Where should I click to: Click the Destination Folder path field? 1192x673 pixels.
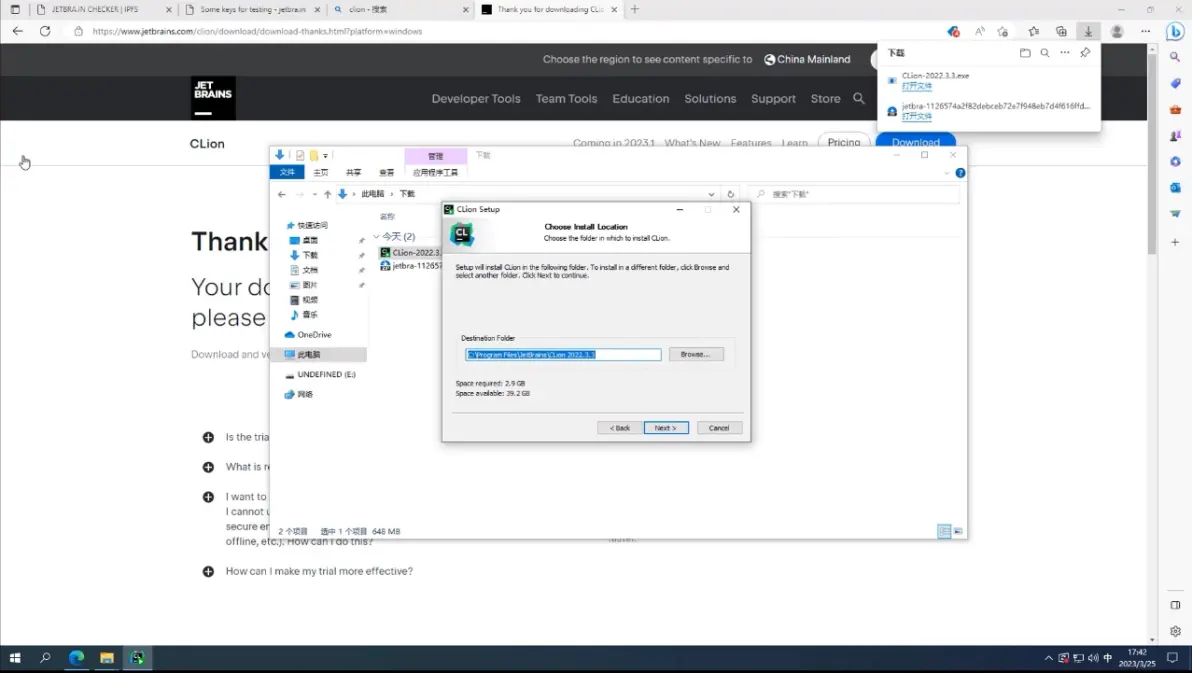tap(563, 354)
